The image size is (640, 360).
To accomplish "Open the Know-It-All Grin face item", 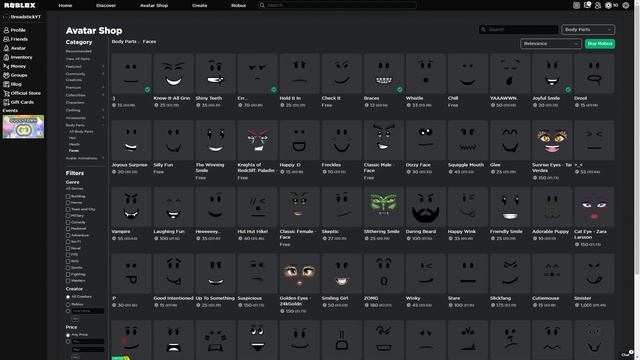I will point(173,73).
